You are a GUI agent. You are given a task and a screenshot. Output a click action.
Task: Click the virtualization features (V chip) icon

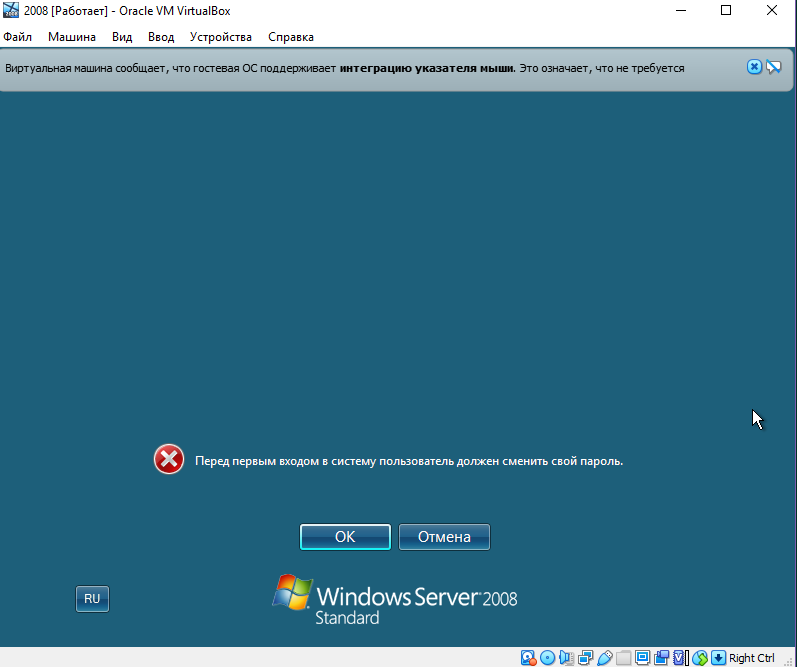680,658
